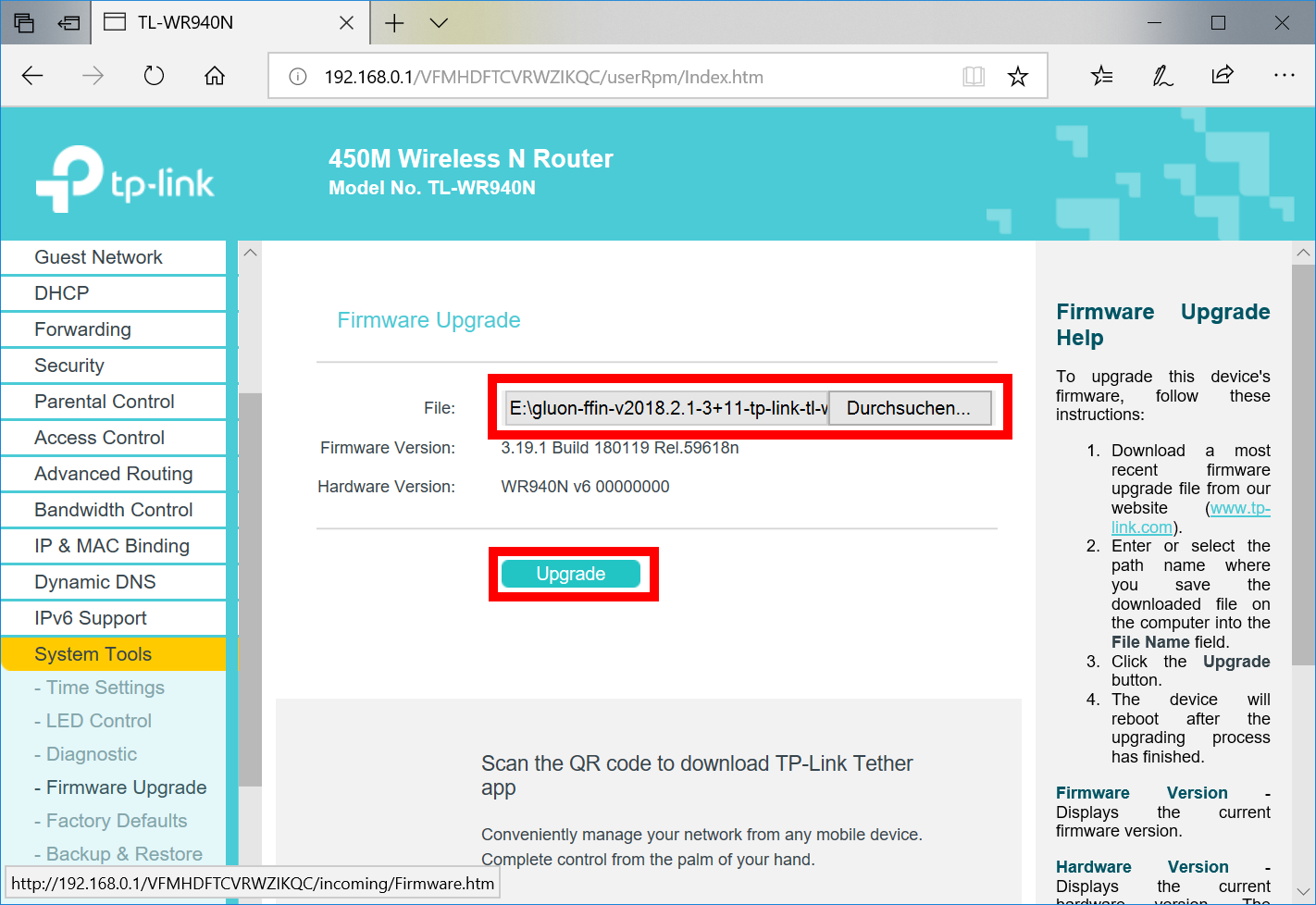
Task: Click set these tabs aside icon
Action: (x=69, y=23)
